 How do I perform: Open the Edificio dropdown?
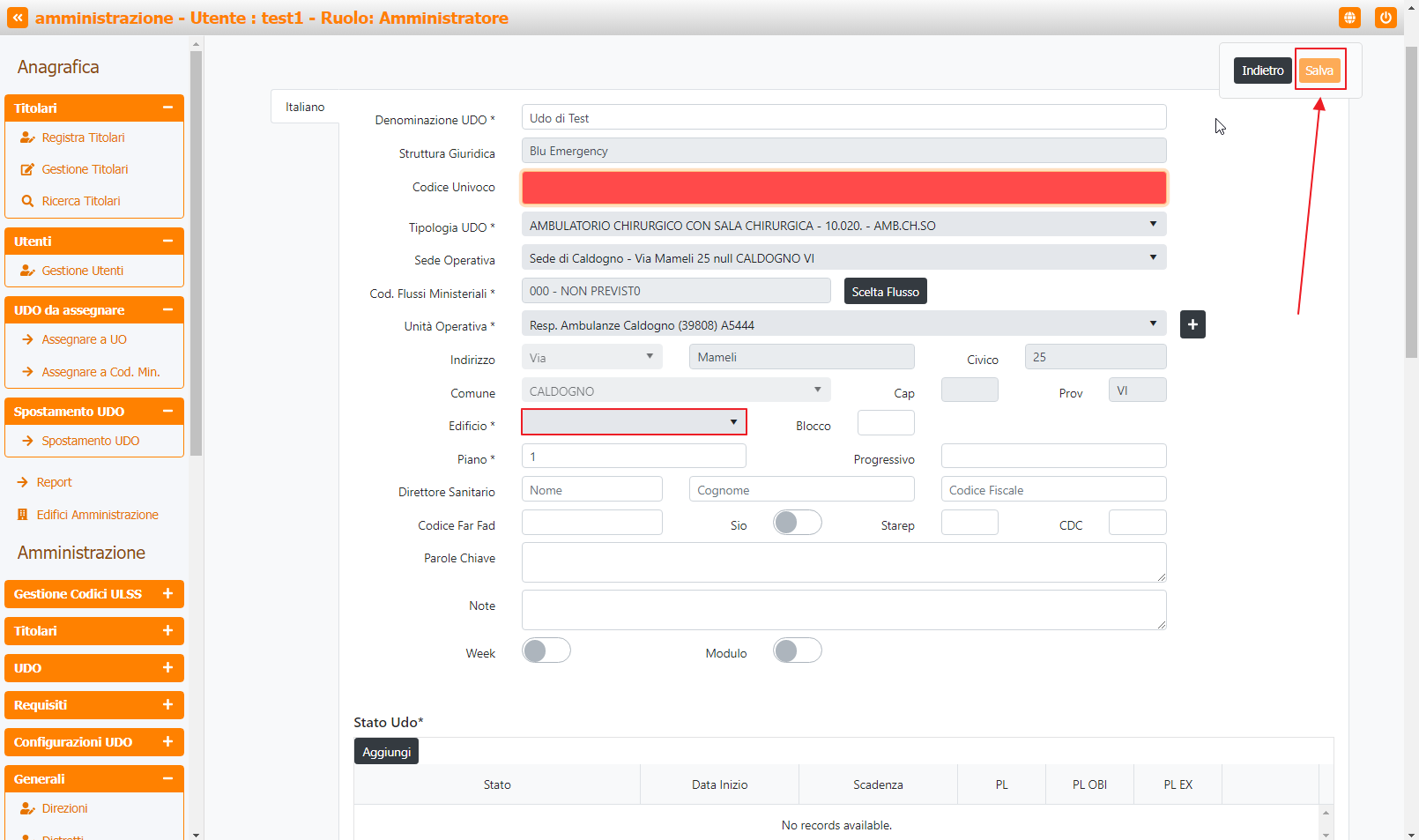[634, 422]
